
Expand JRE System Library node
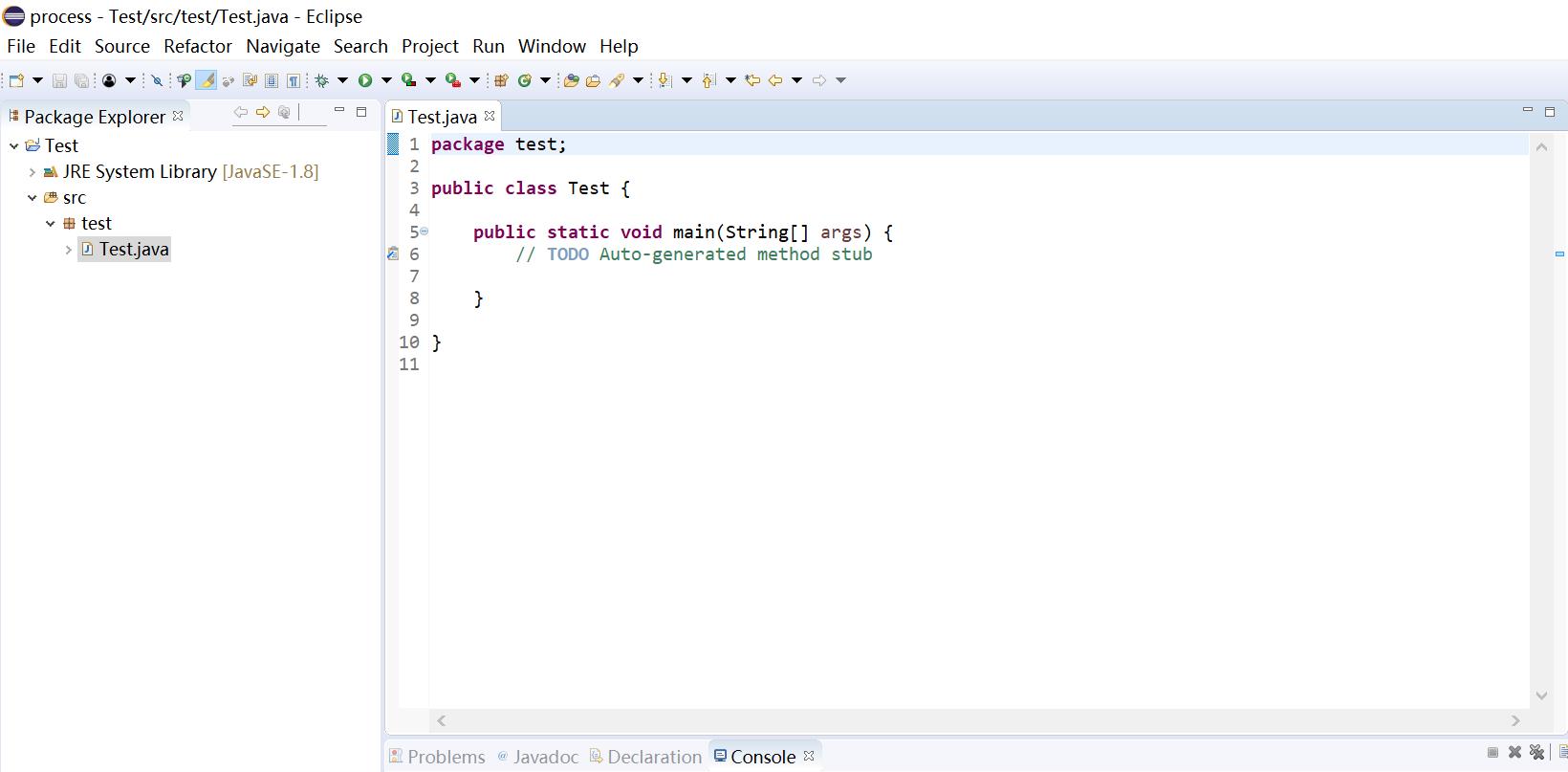pyautogui.click(x=32, y=172)
